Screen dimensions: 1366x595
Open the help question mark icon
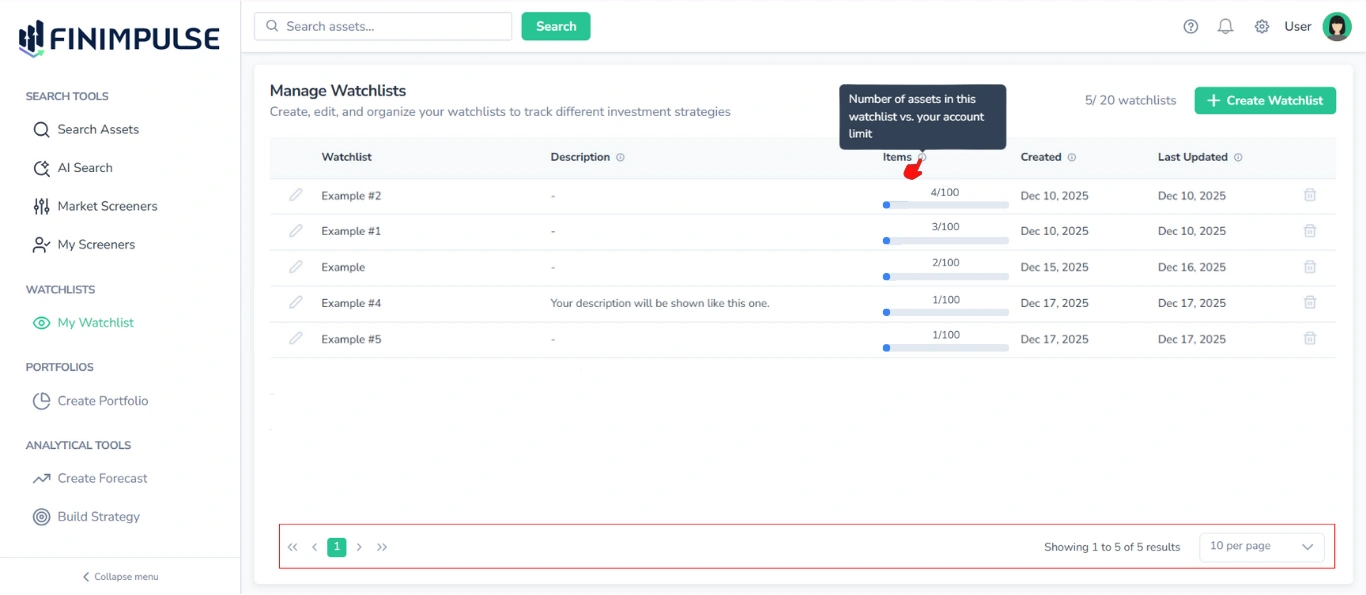[x=1190, y=26]
